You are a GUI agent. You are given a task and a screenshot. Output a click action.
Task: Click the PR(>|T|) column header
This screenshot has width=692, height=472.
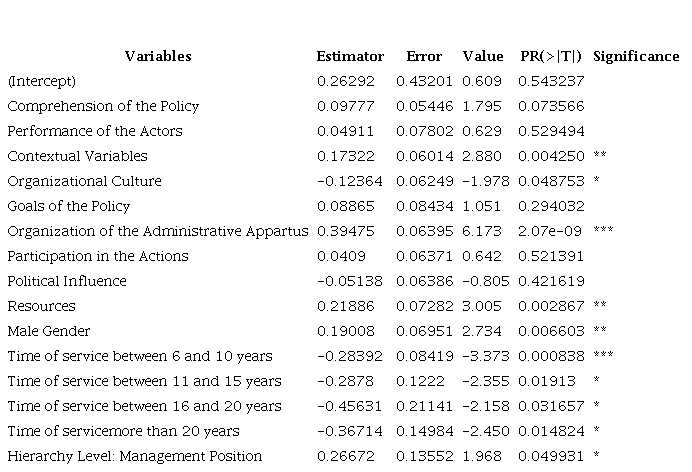(551, 56)
